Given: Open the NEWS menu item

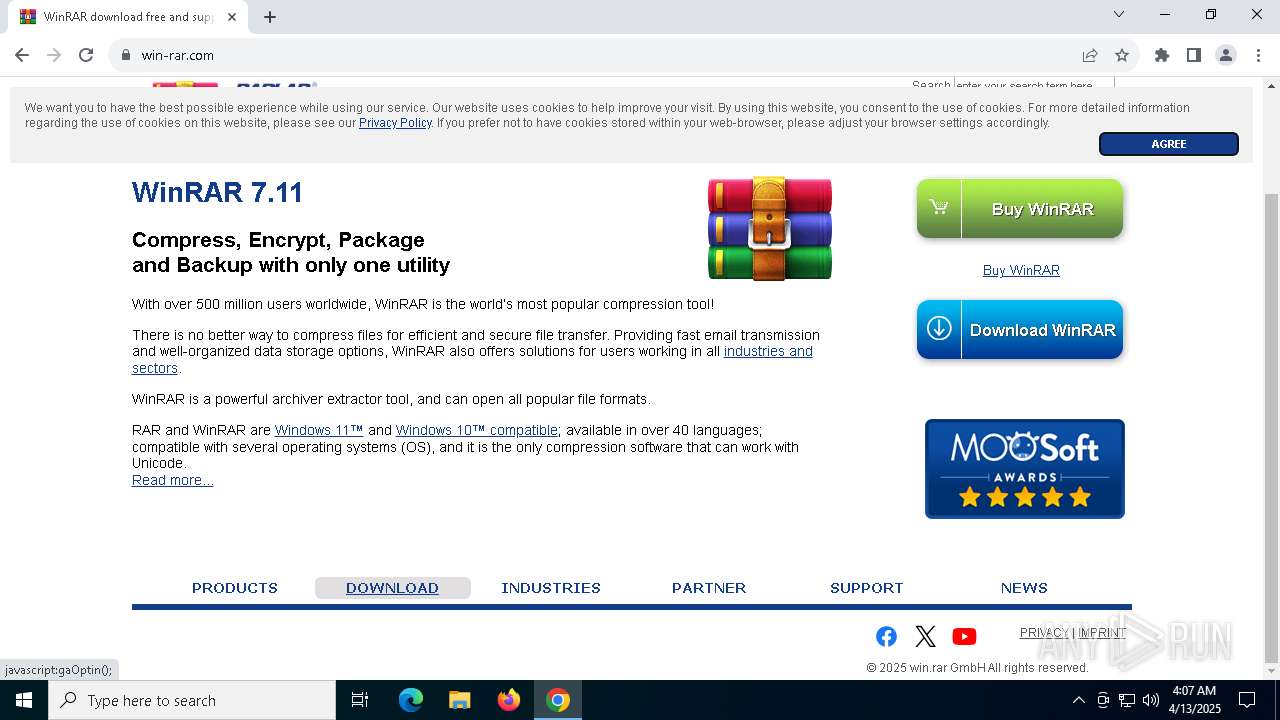Looking at the screenshot, I should click(1024, 588).
